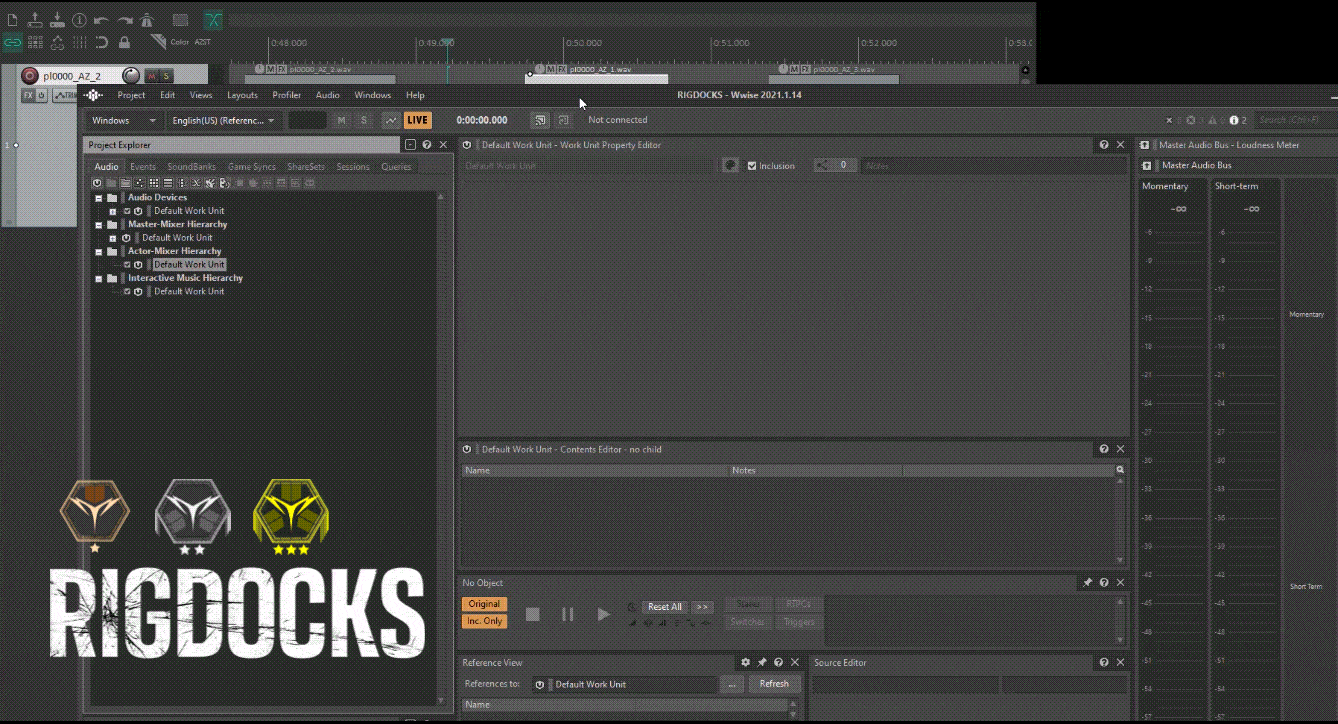Viewport: 1338px width, 724px height.
Task: Open the Layouts menu in Wwise
Action: click(x=242, y=95)
